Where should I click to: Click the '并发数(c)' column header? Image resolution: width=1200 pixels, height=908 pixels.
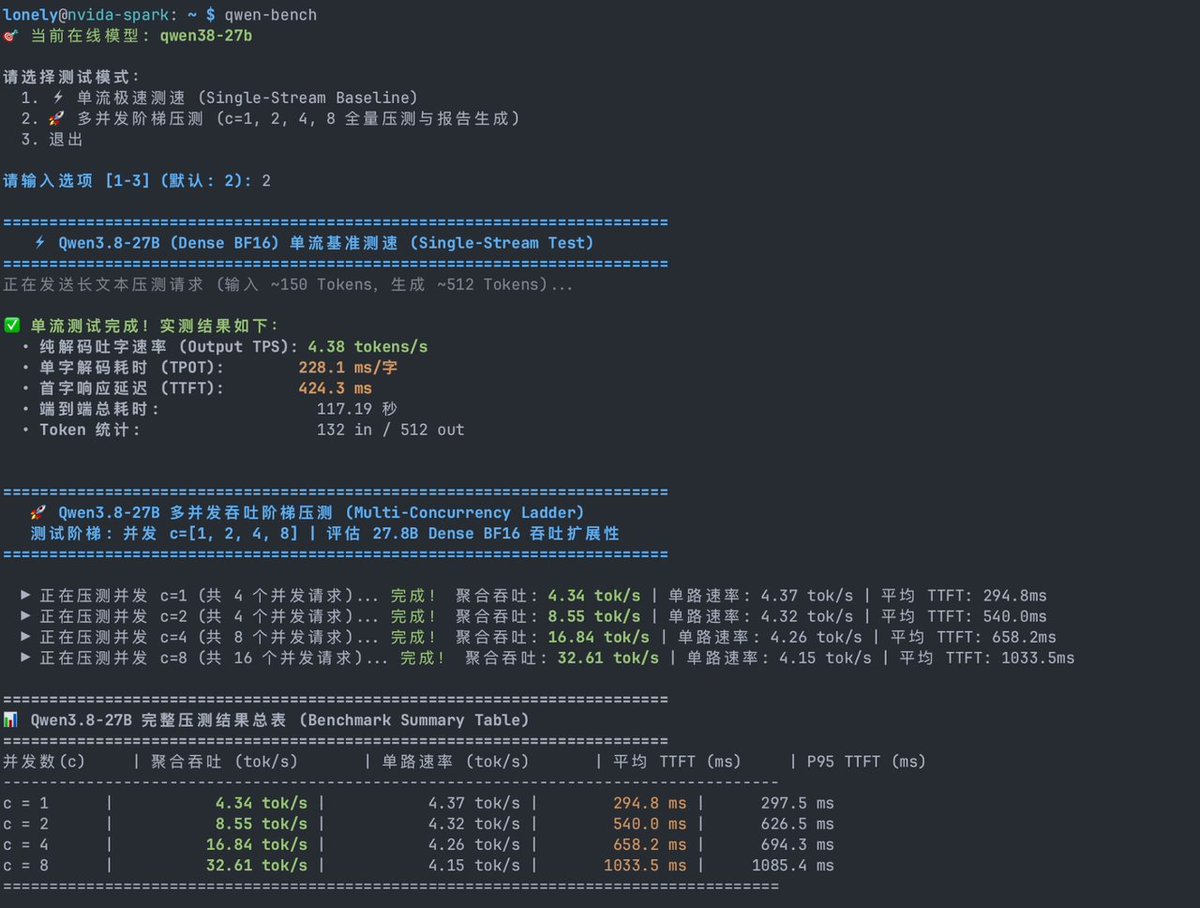44,762
